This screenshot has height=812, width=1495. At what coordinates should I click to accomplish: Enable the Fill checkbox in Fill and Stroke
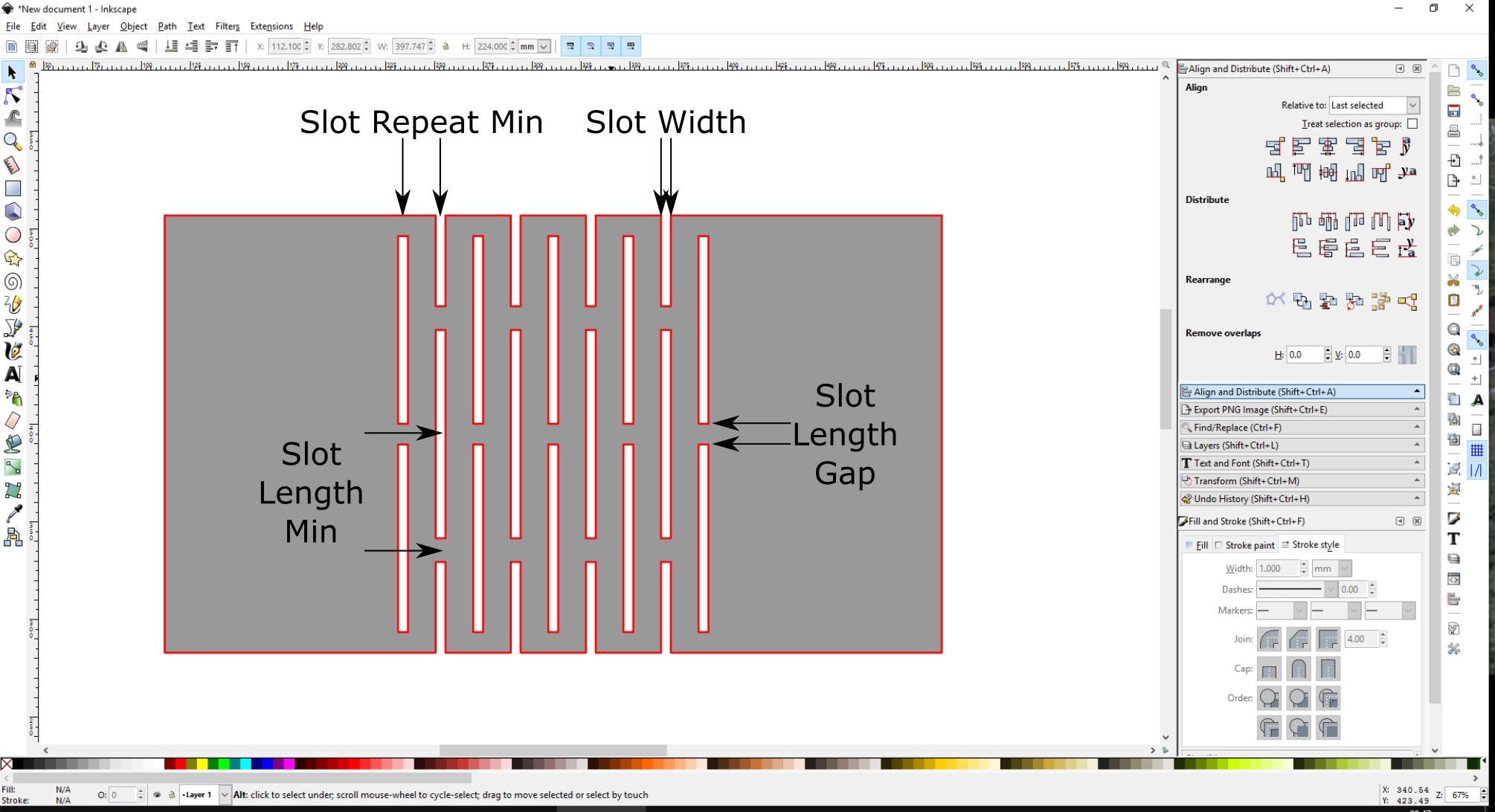(1194, 544)
